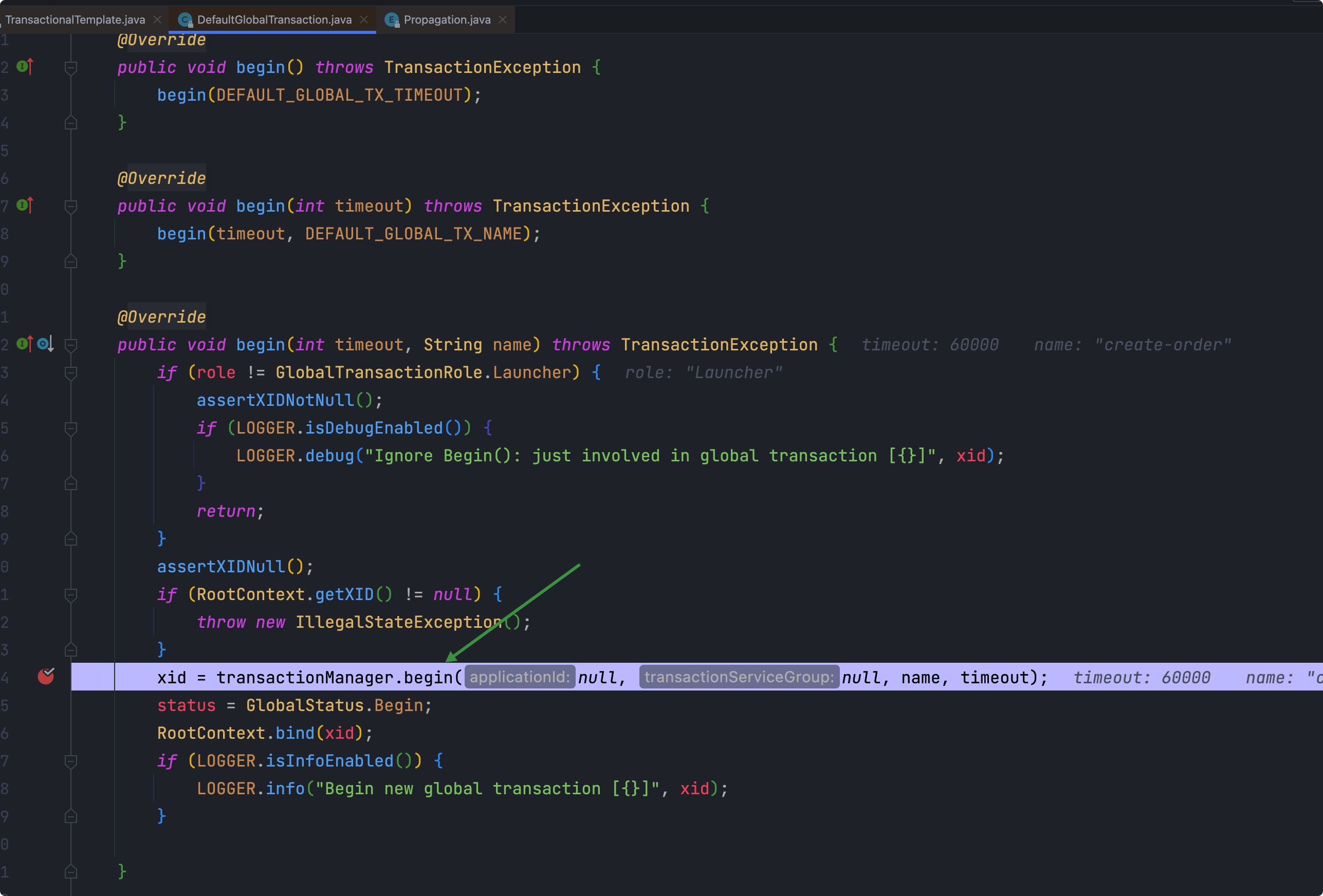
Task: Fold the LOGGER.isDebugEnabled() if block
Action: point(70,428)
